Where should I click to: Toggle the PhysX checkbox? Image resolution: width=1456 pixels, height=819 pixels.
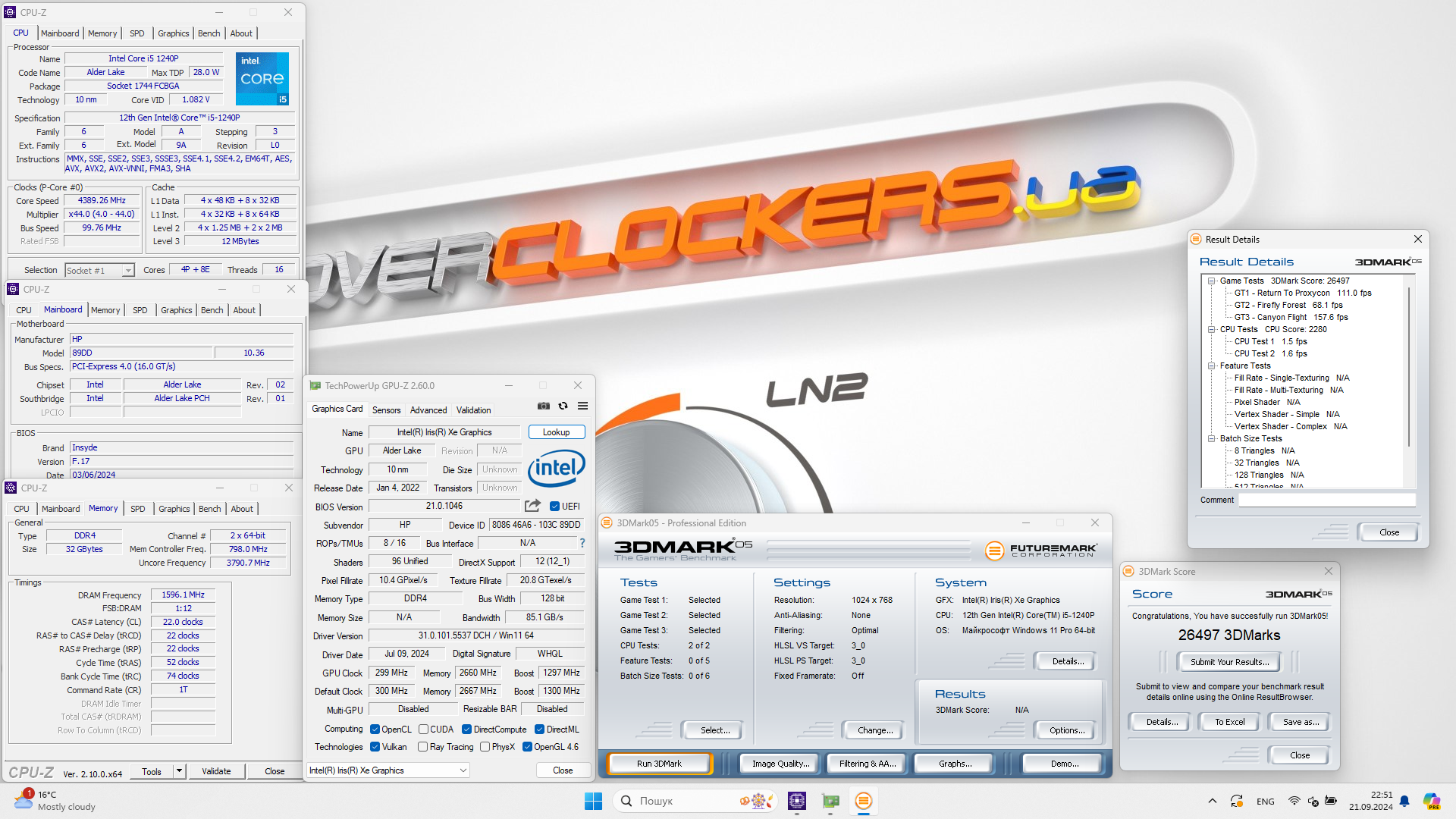pyautogui.click(x=485, y=747)
